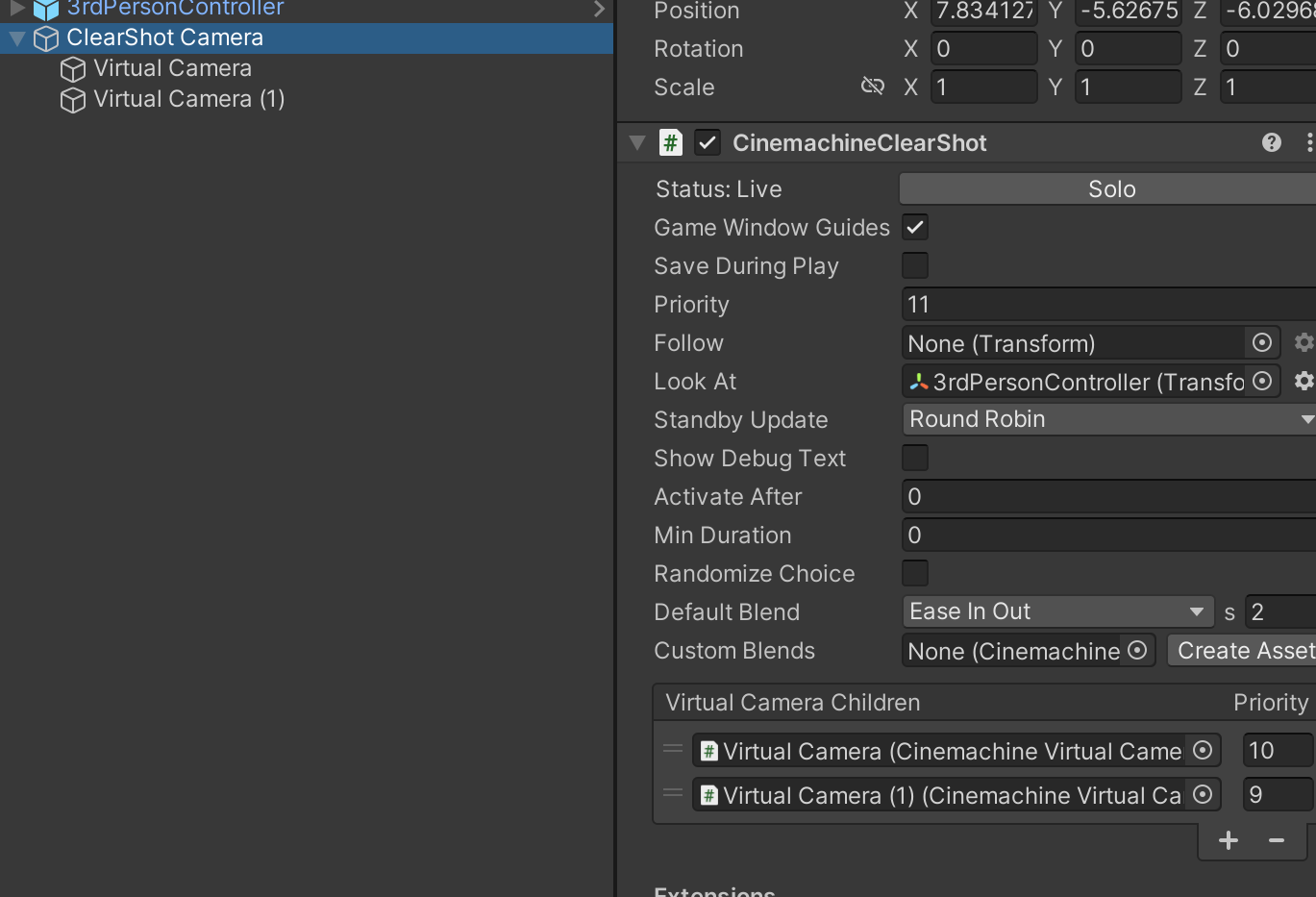The height and width of the screenshot is (897, 1316).
Task: Click Rotation Y value field
Action: click(x=1128, y=48)
